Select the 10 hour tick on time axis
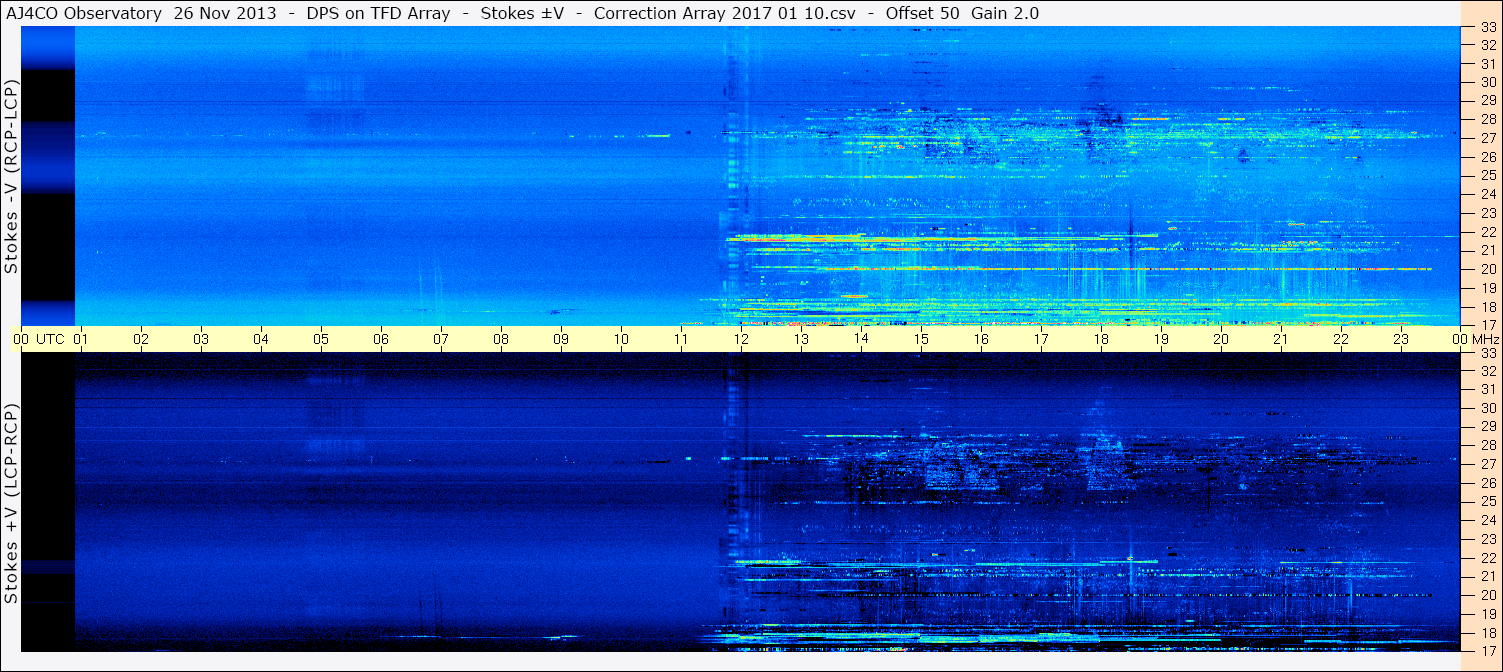 point(621,340)
